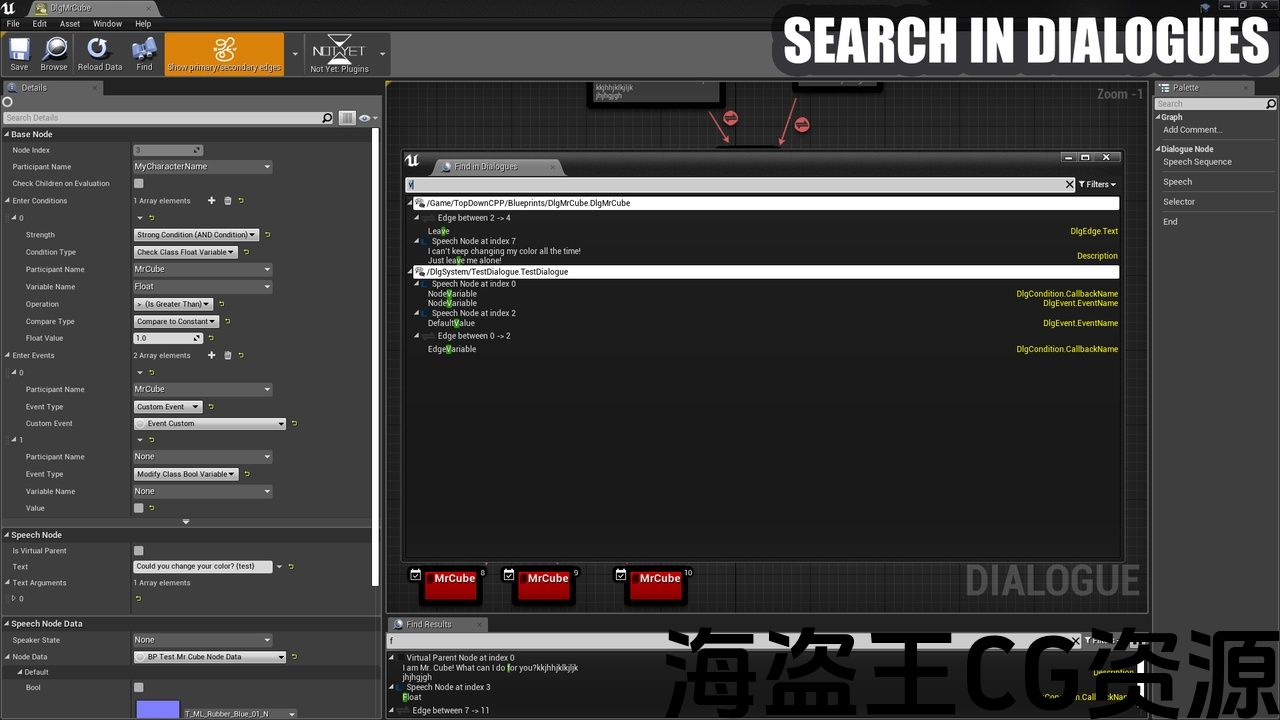Toggle the Bool checkbox under Default
1280x720 pixels.
pyautogui.click(x=139, y=688)
